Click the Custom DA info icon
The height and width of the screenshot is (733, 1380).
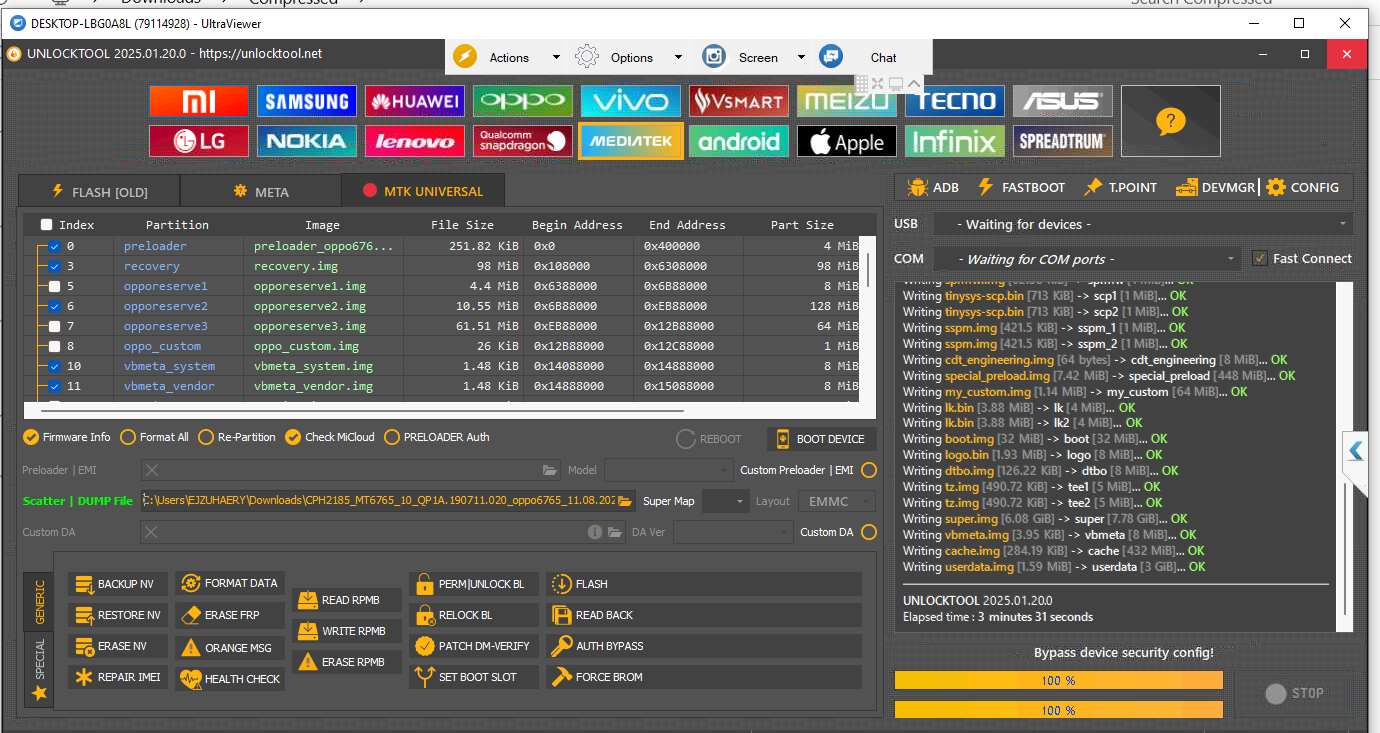point(595,532)
